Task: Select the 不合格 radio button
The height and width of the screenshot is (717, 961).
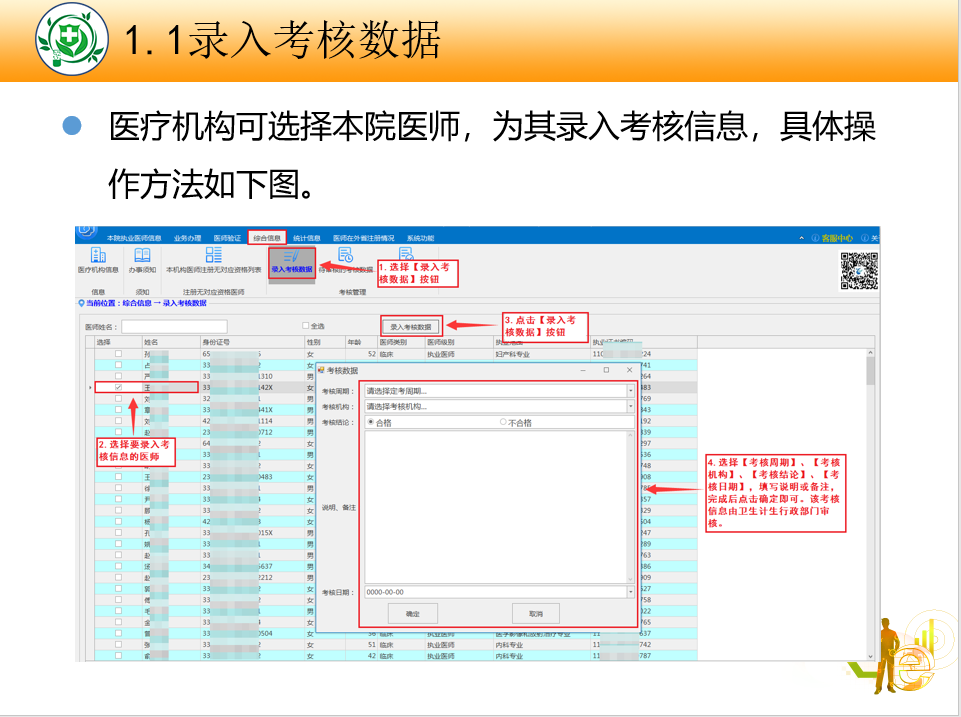Action: pos(503,423)
